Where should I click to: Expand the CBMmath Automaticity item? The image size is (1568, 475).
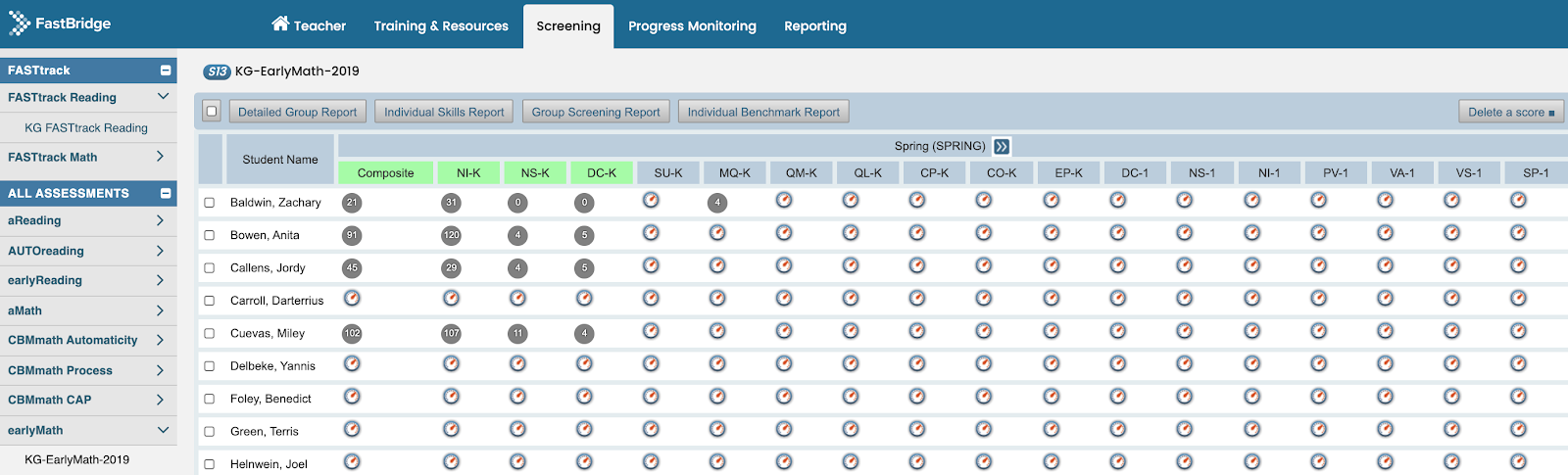[160, 340]
